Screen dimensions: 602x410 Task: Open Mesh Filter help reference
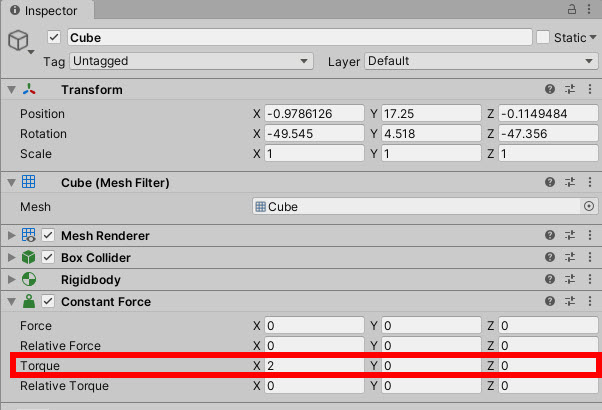coord(550,182)
